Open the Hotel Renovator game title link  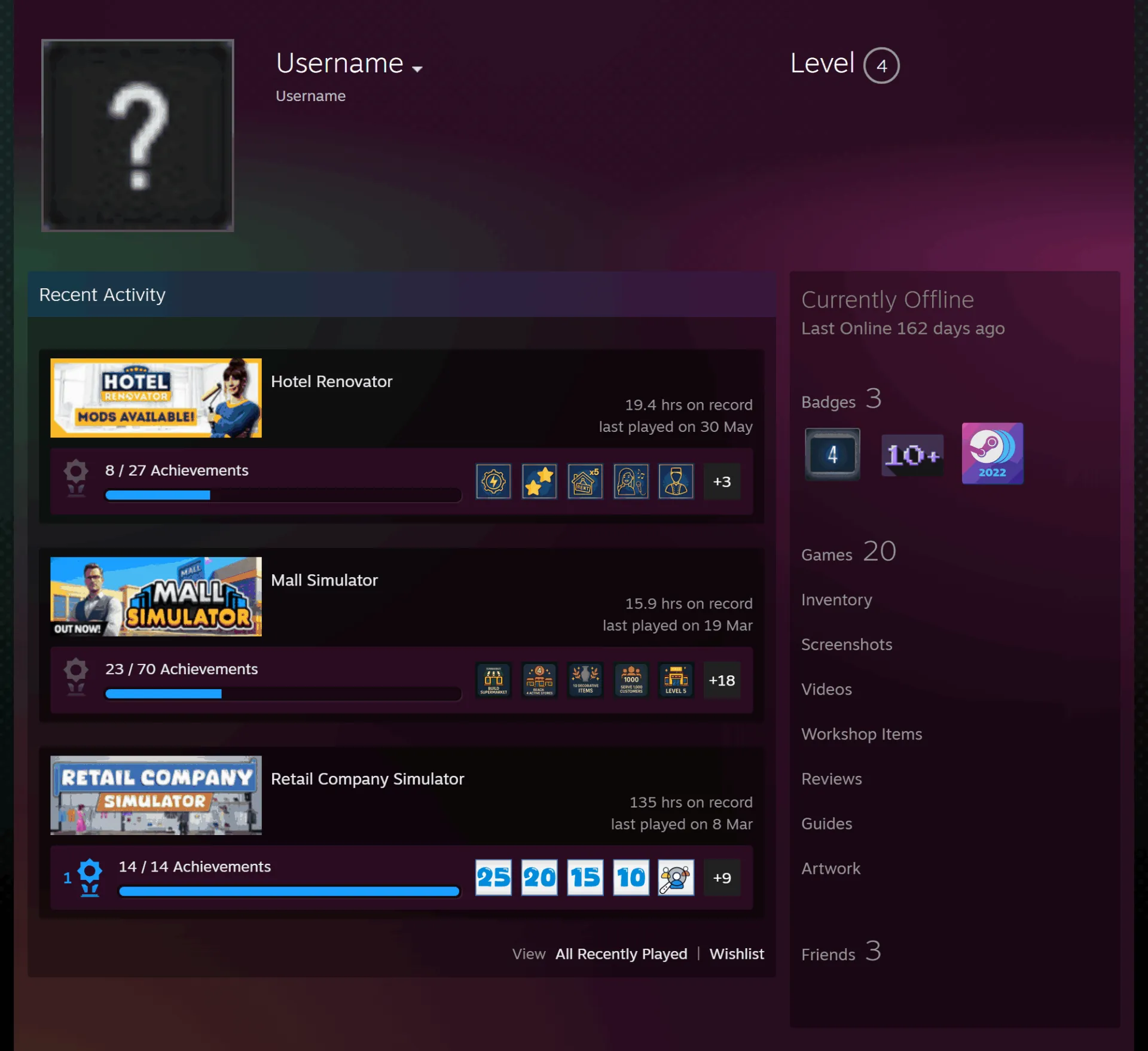(332, 382)
